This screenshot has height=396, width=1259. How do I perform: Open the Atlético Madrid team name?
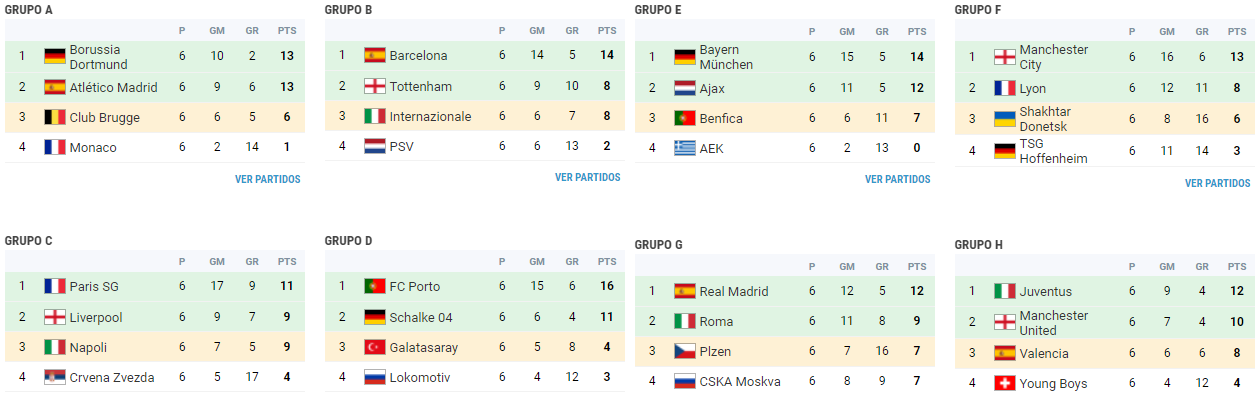[114, 87]
